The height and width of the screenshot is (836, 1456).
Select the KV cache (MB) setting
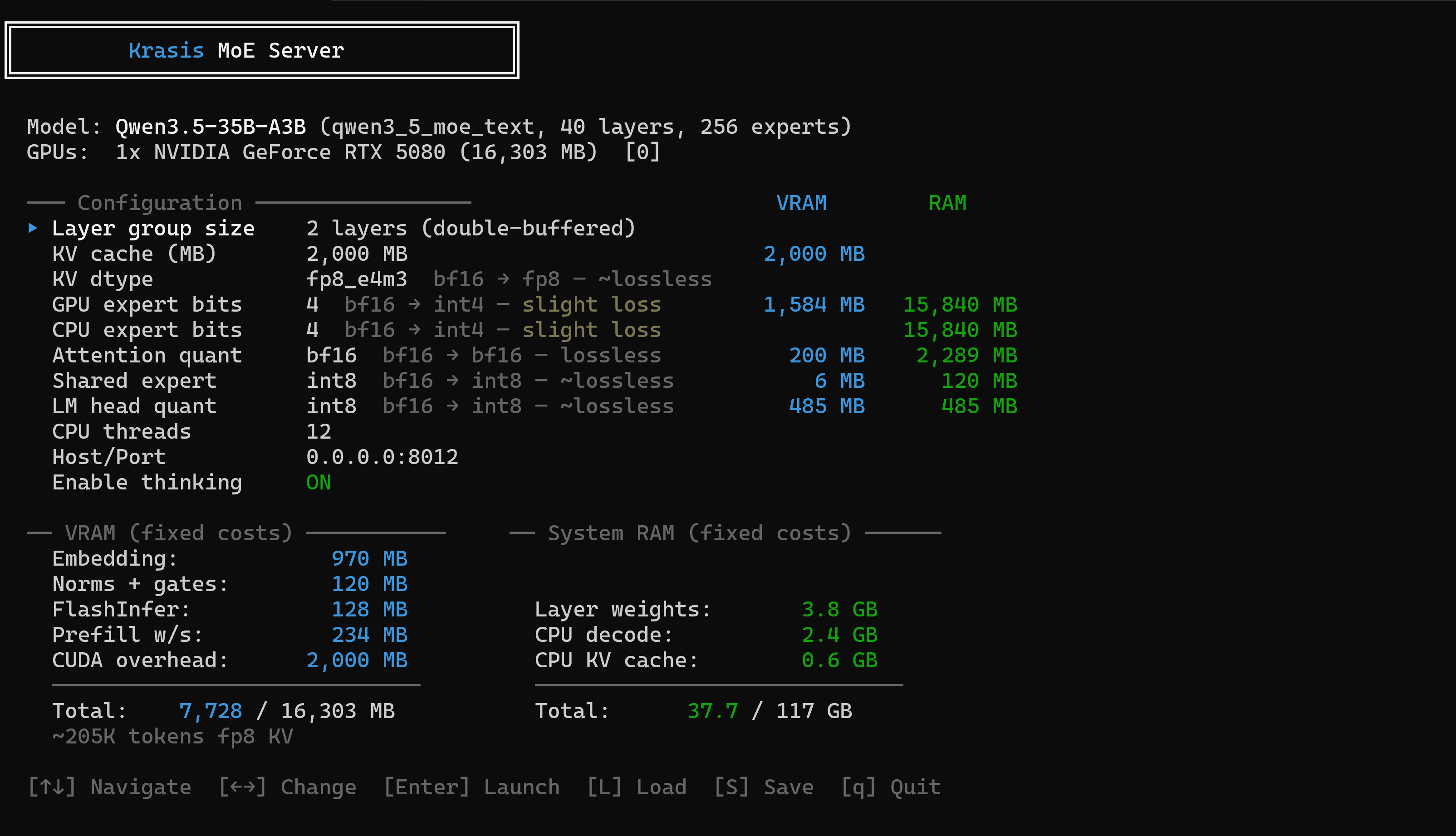[134, 254]
